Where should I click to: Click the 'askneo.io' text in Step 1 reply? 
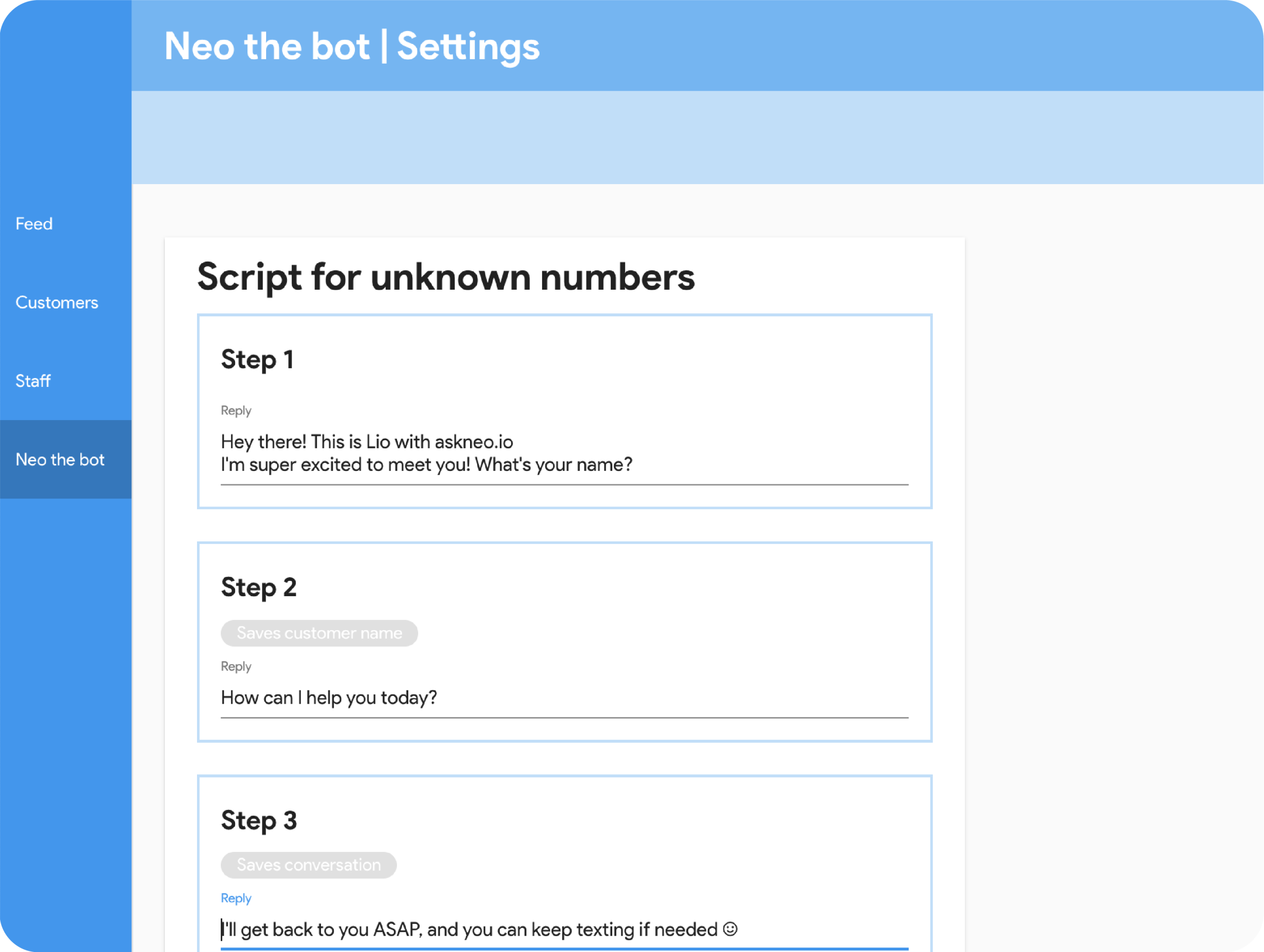pyautogui.click(x=474, y=442)
